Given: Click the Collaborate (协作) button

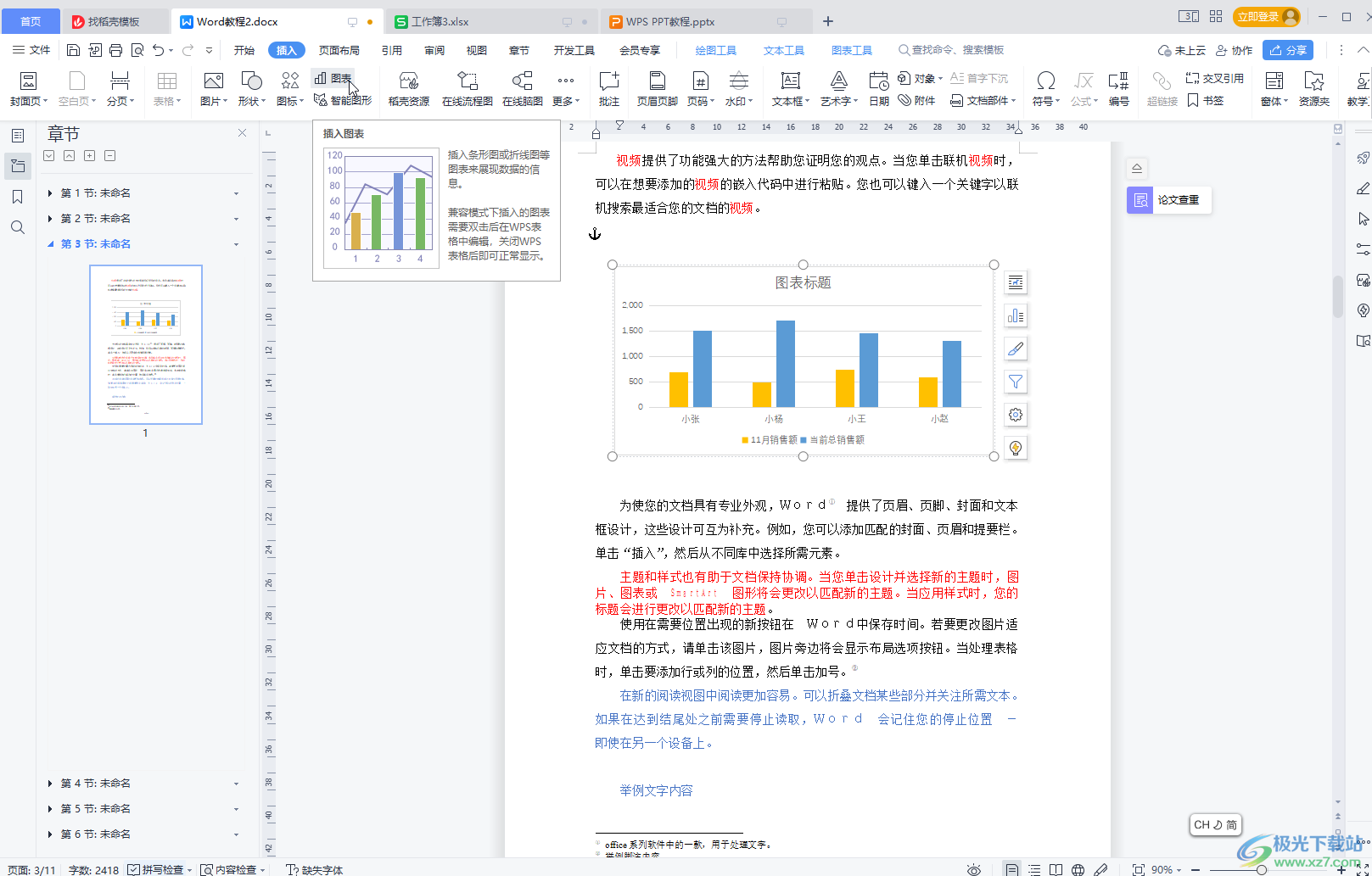Looking at the screenshot, I should coord(1235,50).
